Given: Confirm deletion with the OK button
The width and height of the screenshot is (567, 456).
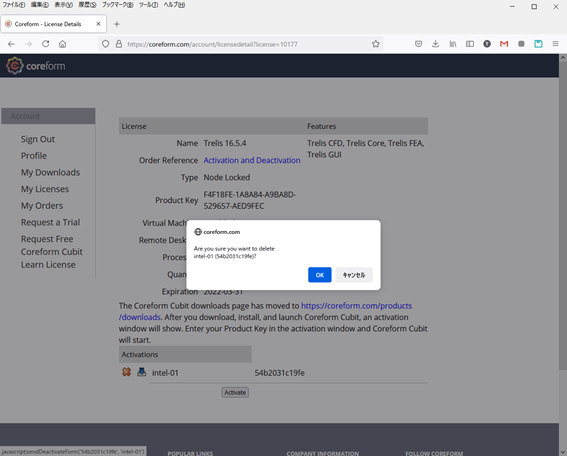Looking at the screenshot, I should click(x=319, y=275).
